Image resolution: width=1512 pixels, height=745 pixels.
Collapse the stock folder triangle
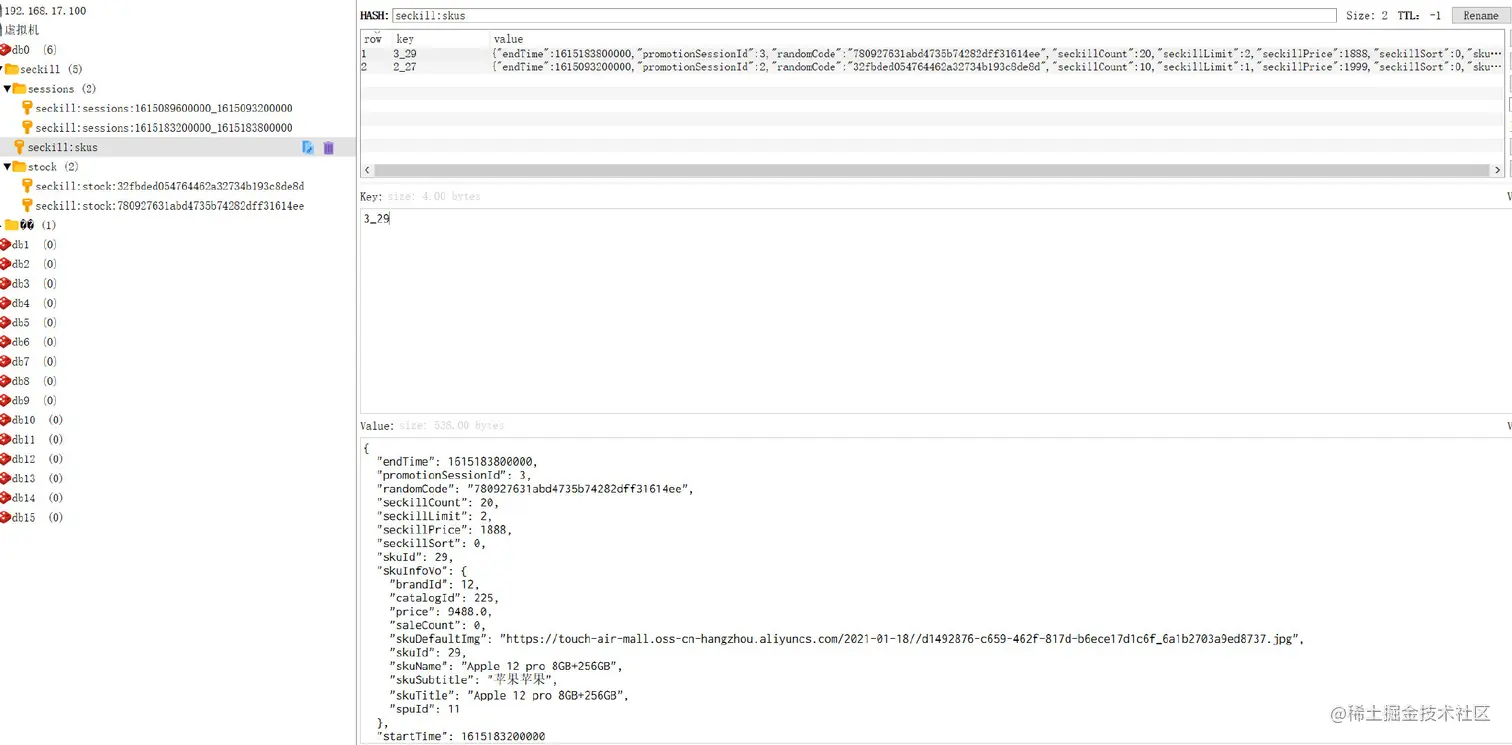7,166
